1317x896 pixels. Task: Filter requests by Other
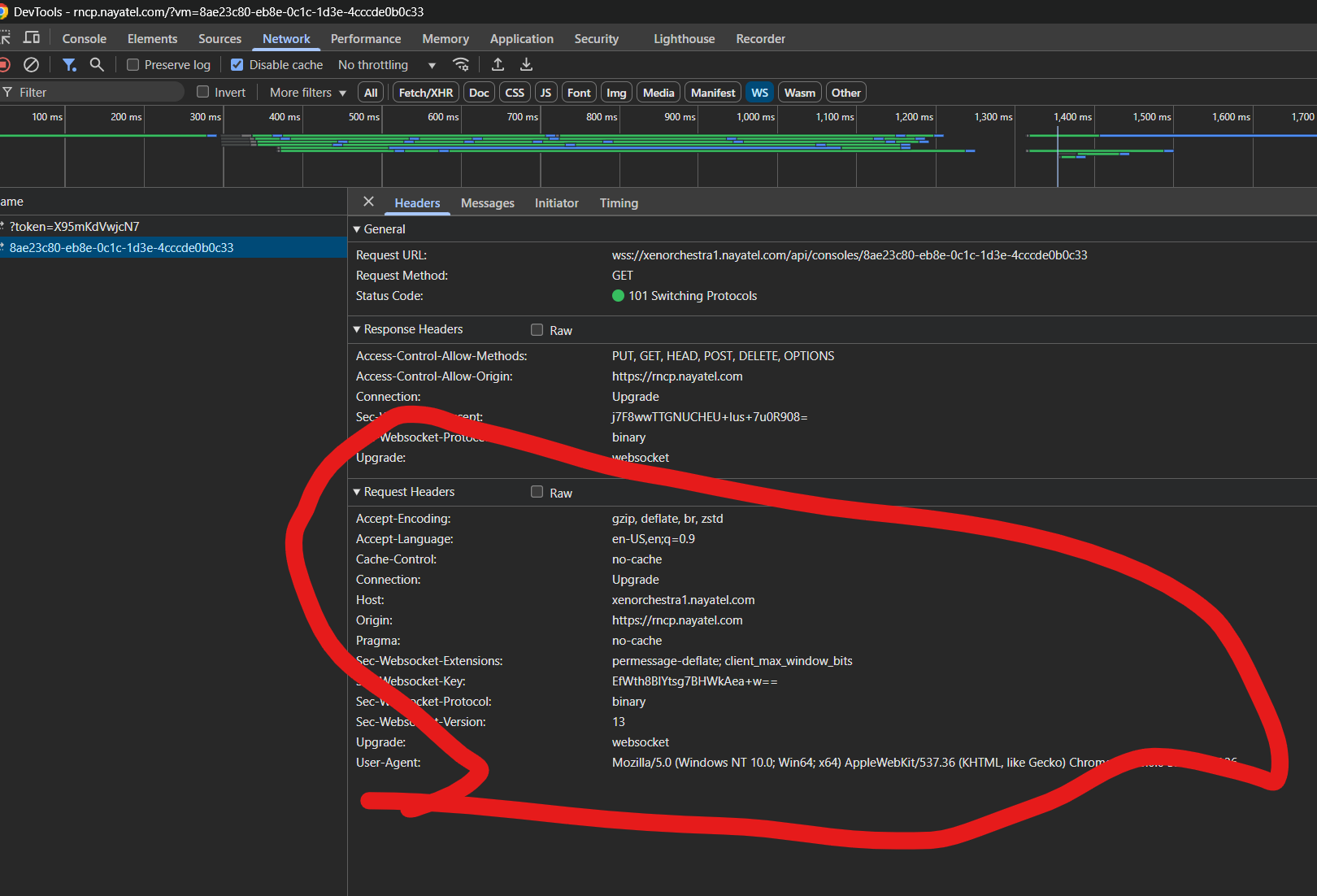tap(845, 93)
